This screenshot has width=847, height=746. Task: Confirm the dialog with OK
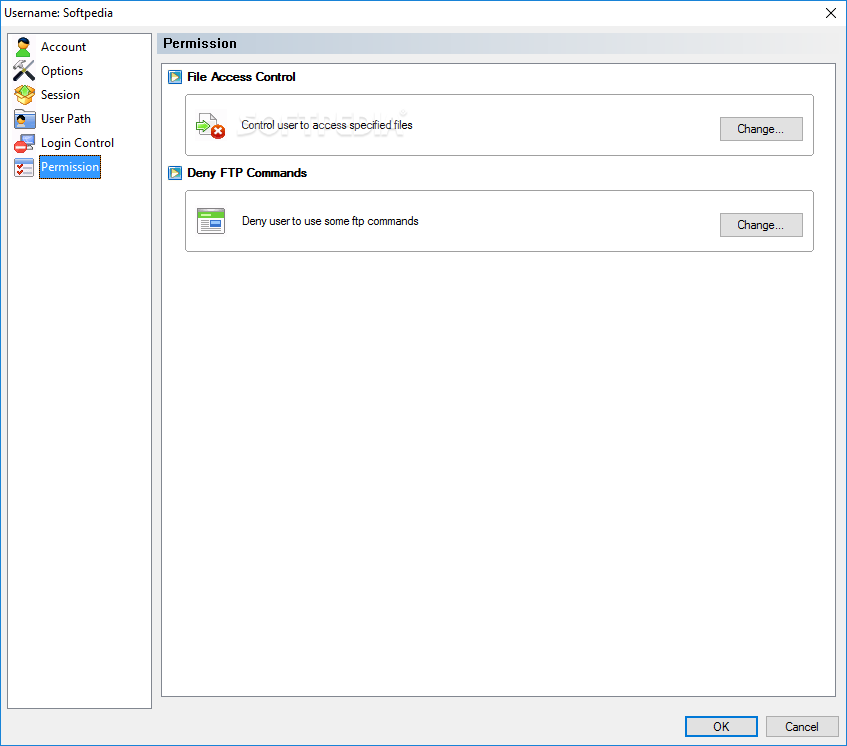pos(721,727)
